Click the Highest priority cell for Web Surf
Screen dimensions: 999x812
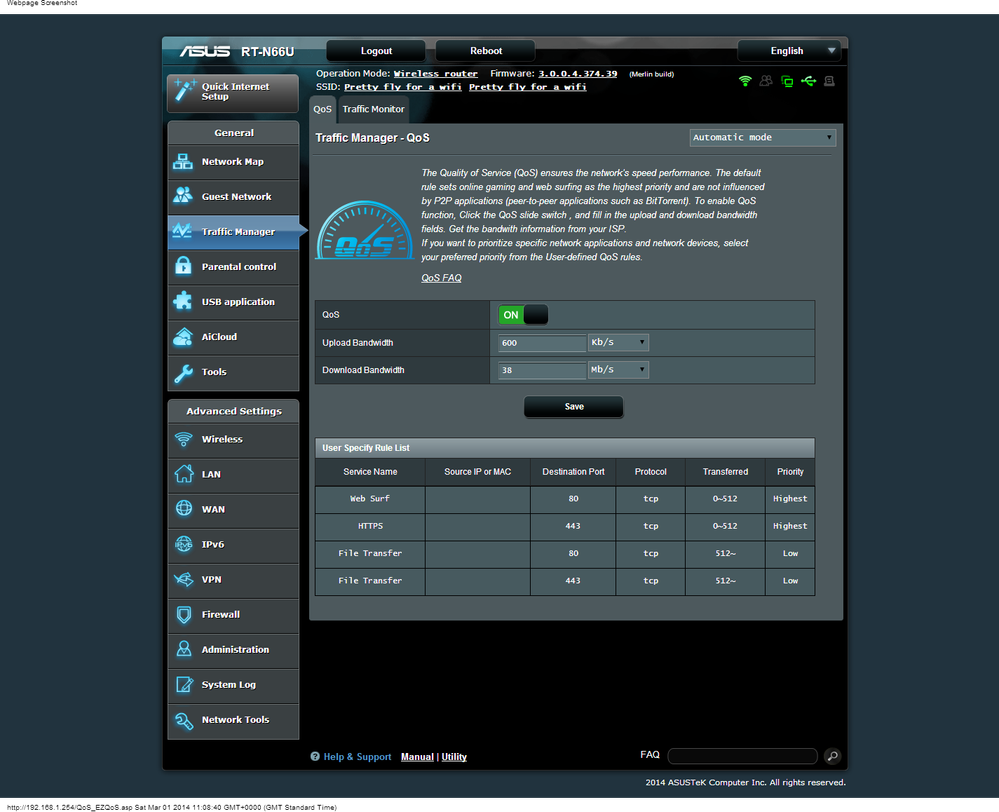point(790,499)
